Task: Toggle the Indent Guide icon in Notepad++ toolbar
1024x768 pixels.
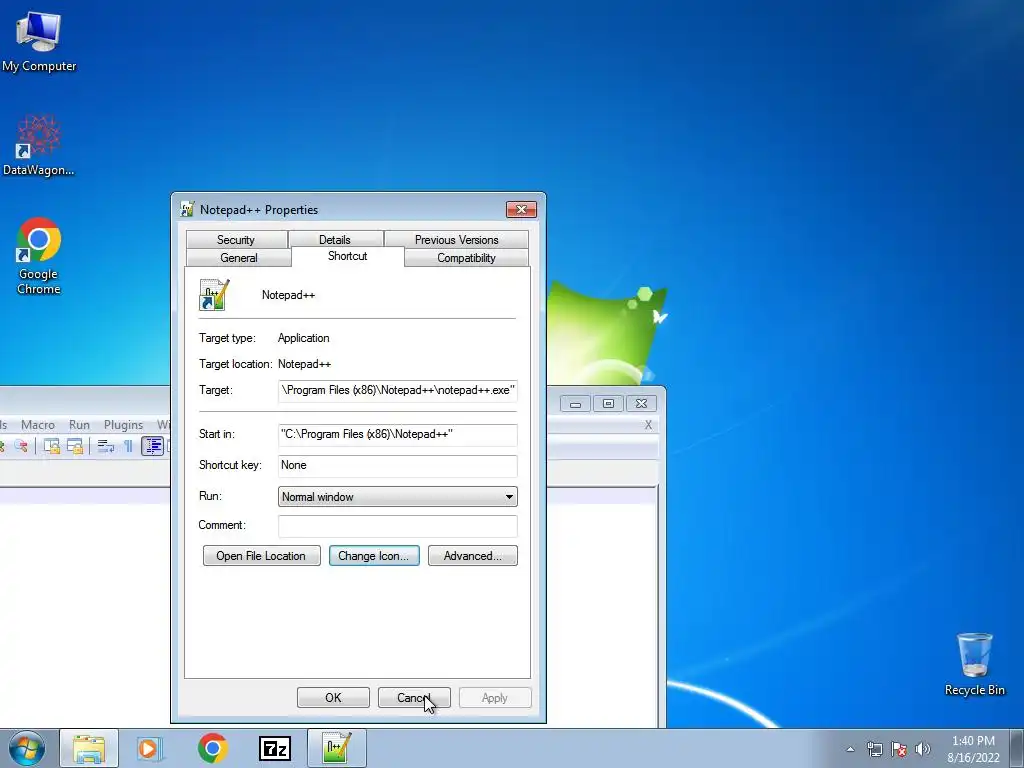Action: coord(152,446)
